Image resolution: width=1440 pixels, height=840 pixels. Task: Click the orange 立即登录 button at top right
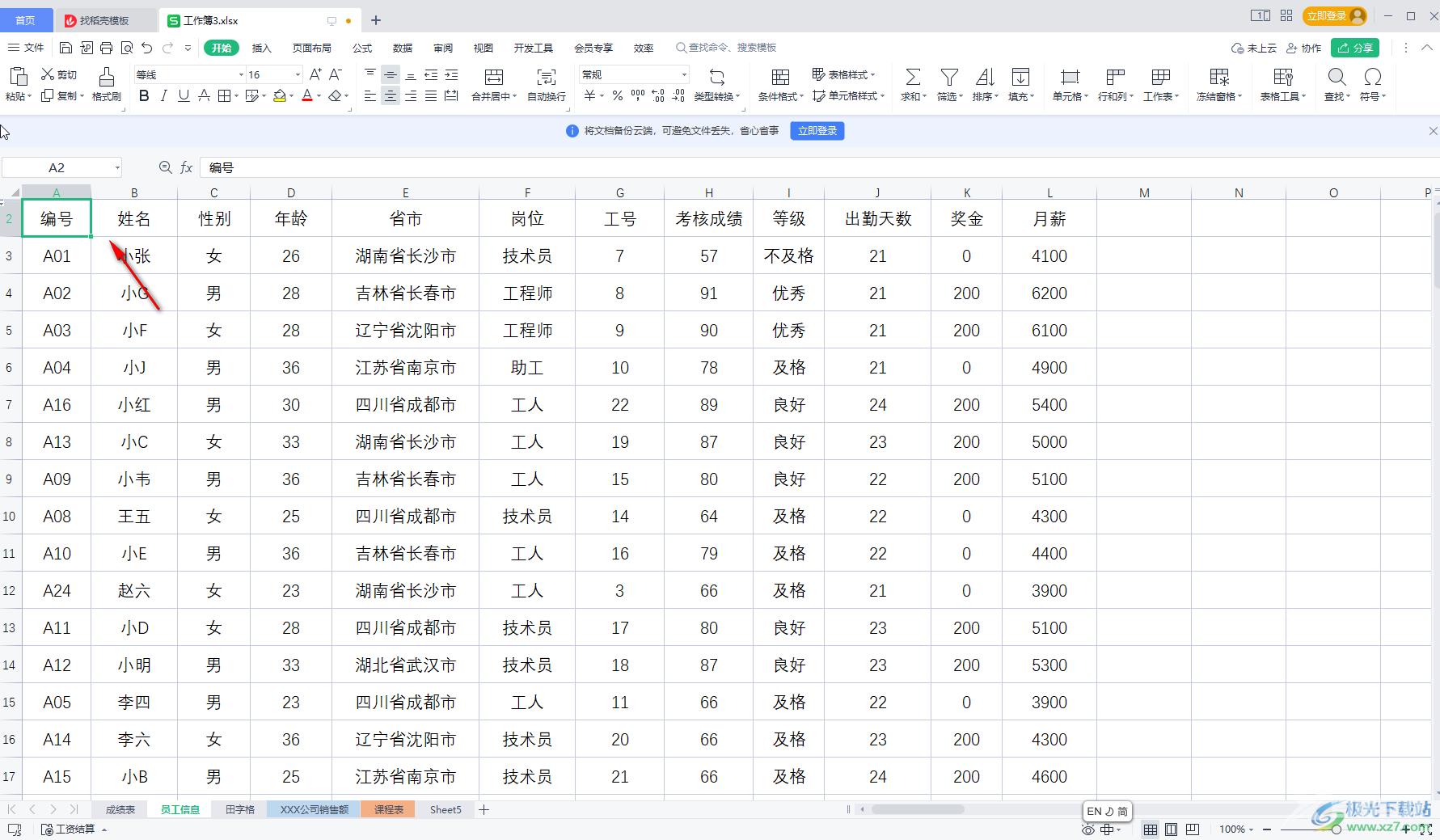tap(1335, 16)
